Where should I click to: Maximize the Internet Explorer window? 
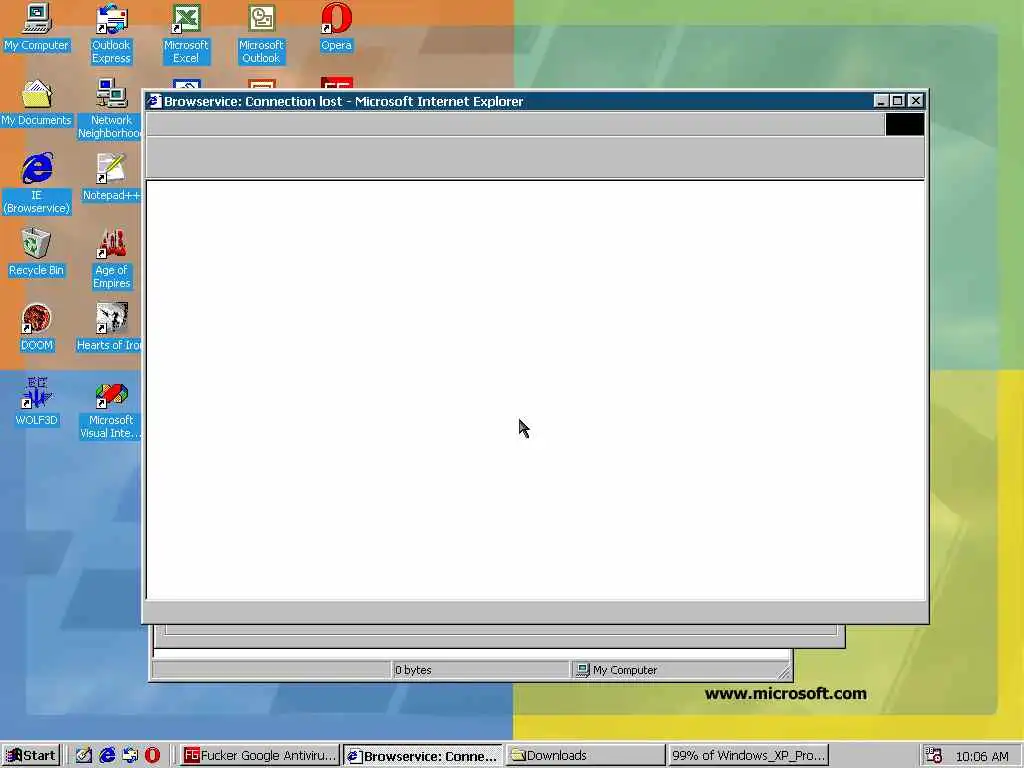pos(897,101)
